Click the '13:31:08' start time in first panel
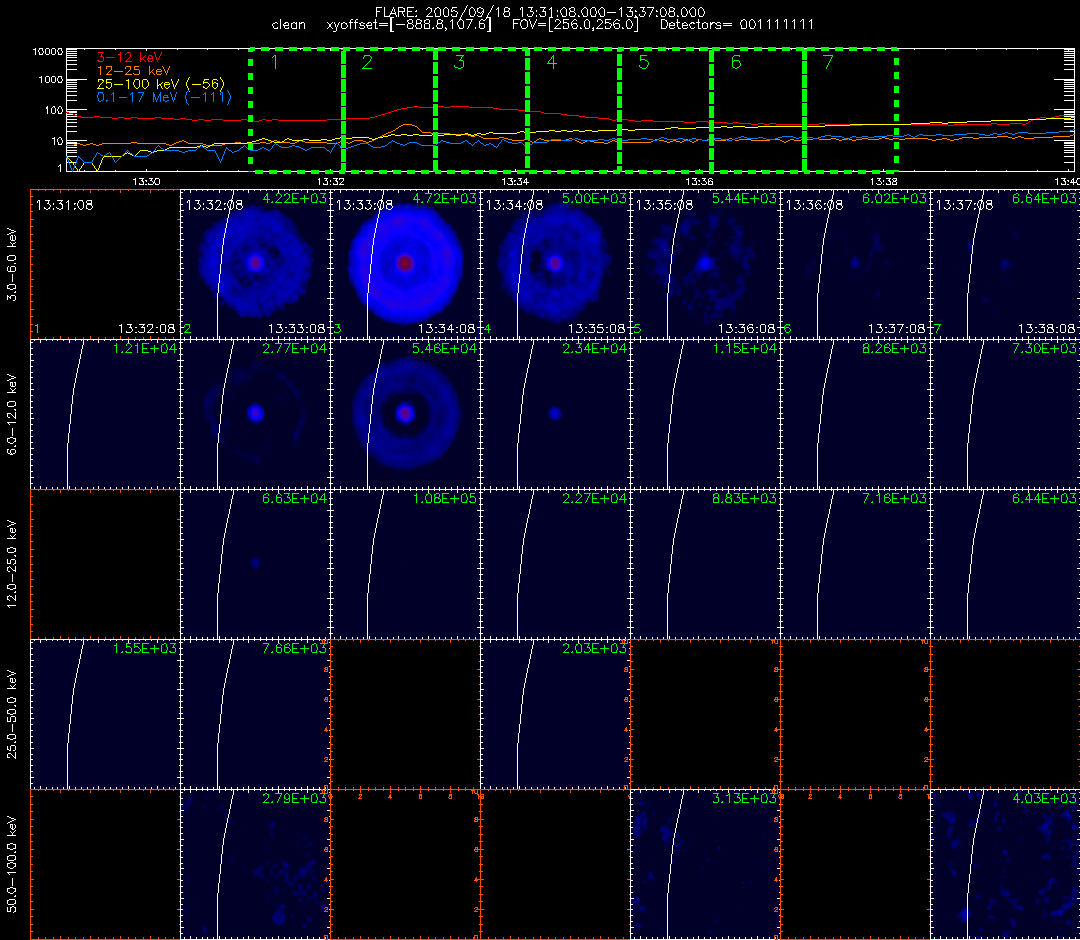1080x940 pixels. pyautogui.click(x=65, y=205)
